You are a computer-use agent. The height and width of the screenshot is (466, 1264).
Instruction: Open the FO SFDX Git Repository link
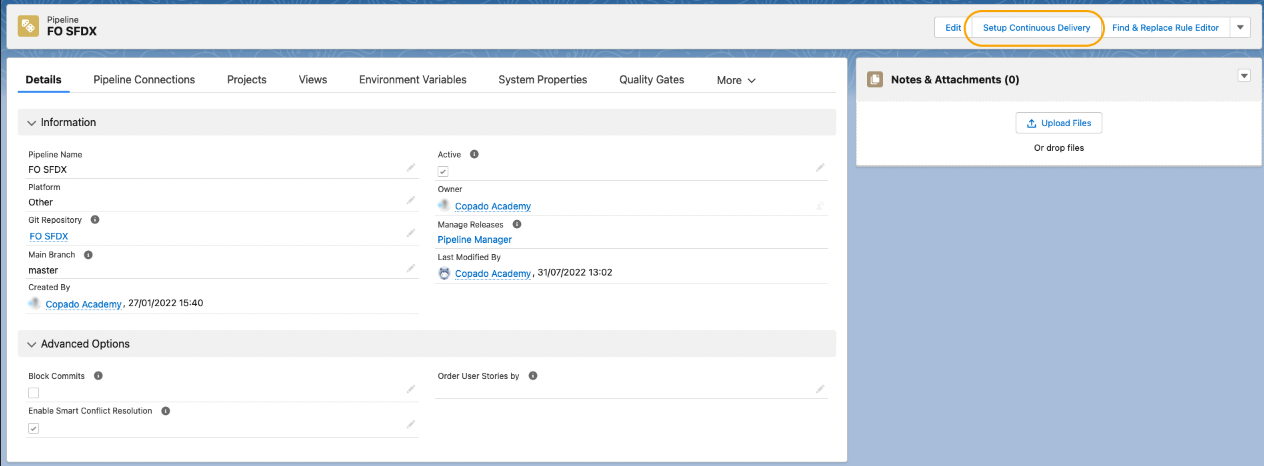point(49,236)
